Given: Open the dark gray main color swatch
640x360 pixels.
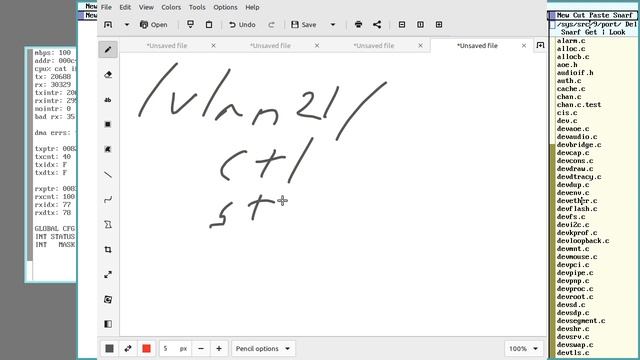Looking at the screenshot, I should click(x=109, y=349).
